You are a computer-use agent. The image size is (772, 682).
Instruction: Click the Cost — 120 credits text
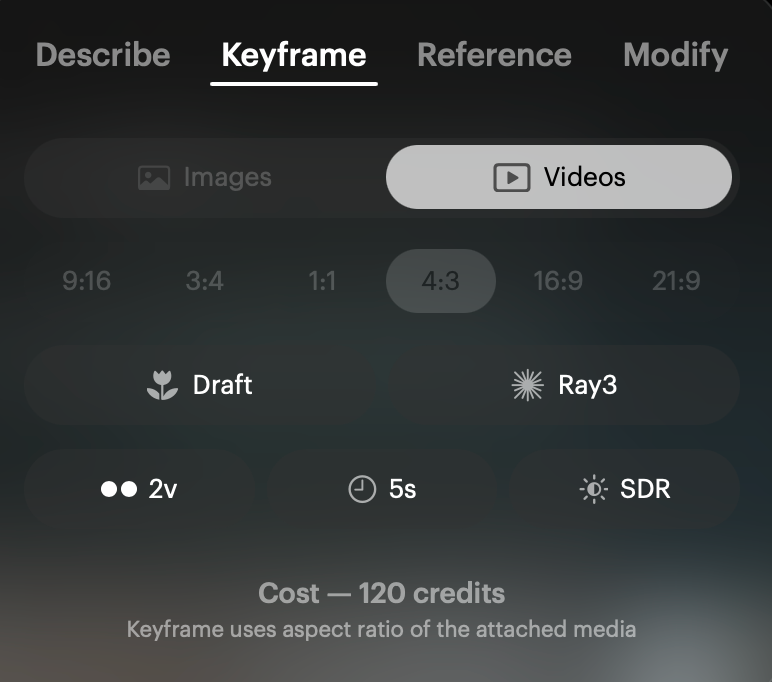point(382,593)
